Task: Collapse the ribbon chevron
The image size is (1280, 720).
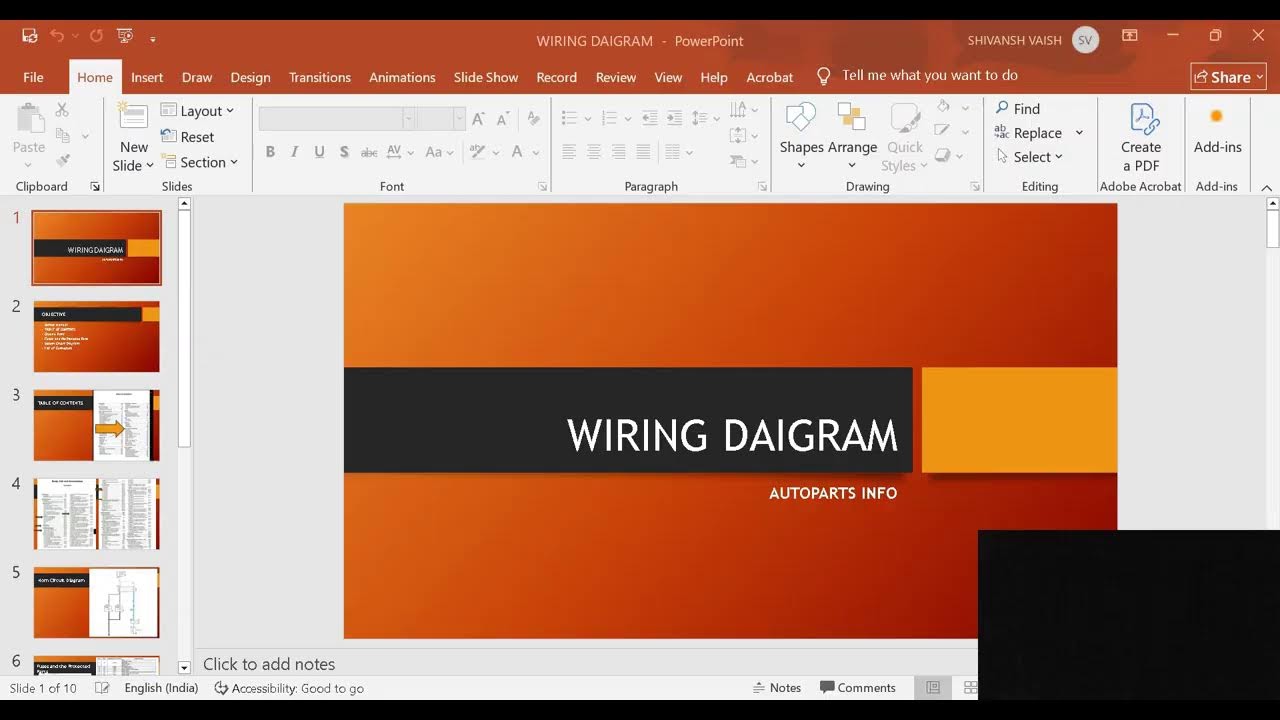Action: point(1266,188)
